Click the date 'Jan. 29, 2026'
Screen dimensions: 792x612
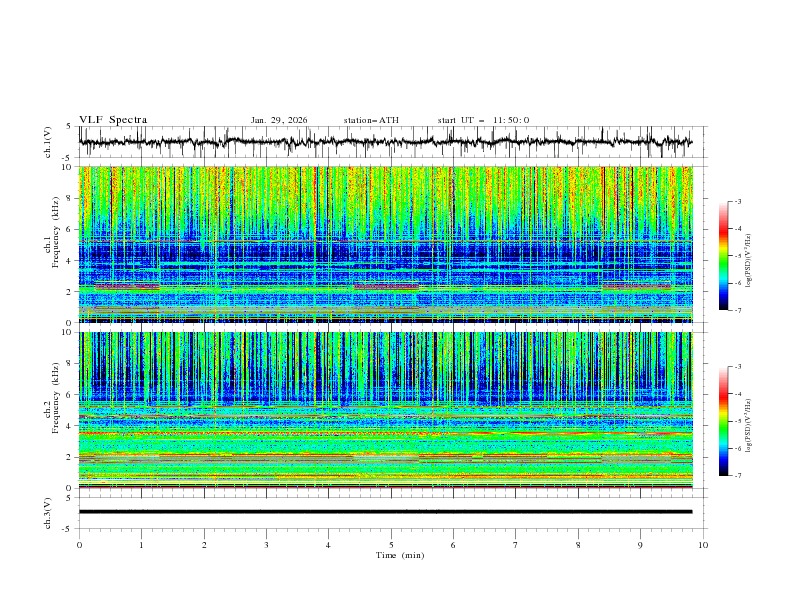(279, 120)
